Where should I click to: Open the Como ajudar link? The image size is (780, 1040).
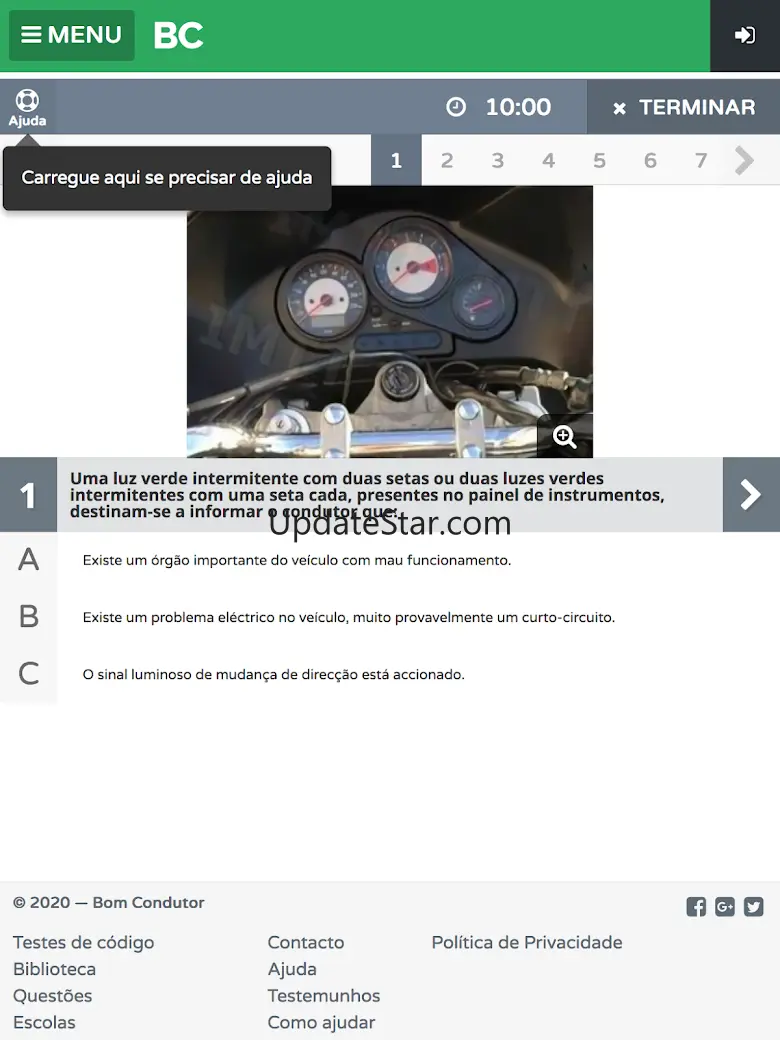(321, 1022)
